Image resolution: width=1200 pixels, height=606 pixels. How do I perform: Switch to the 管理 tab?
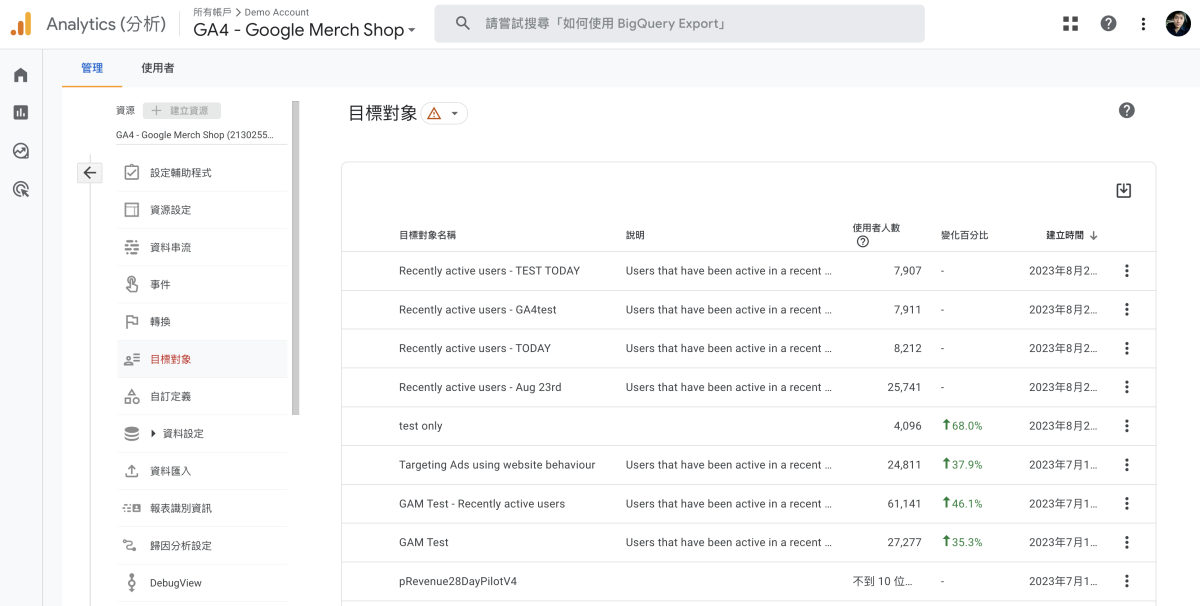[92, 68]
